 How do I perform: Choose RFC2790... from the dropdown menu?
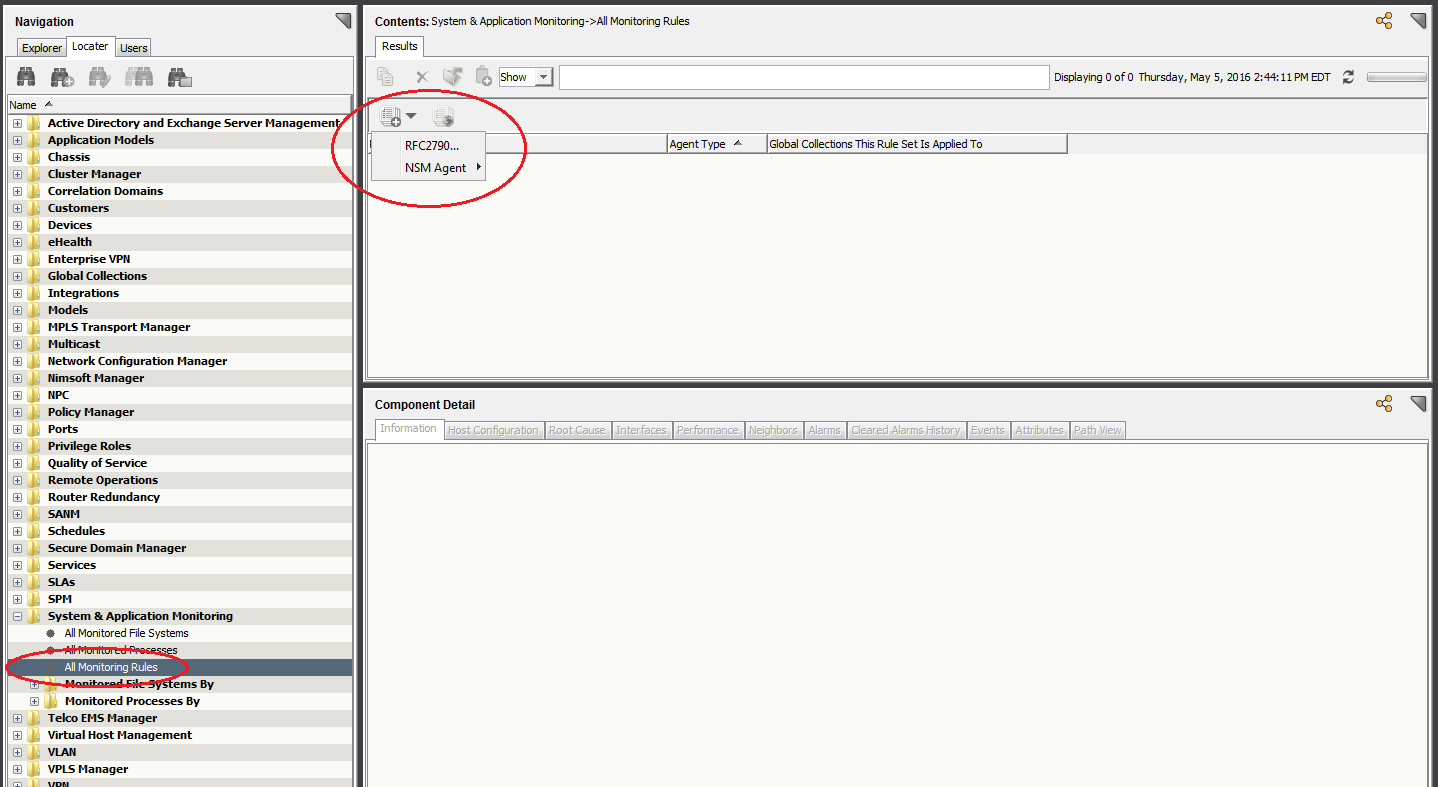[432, 146]
